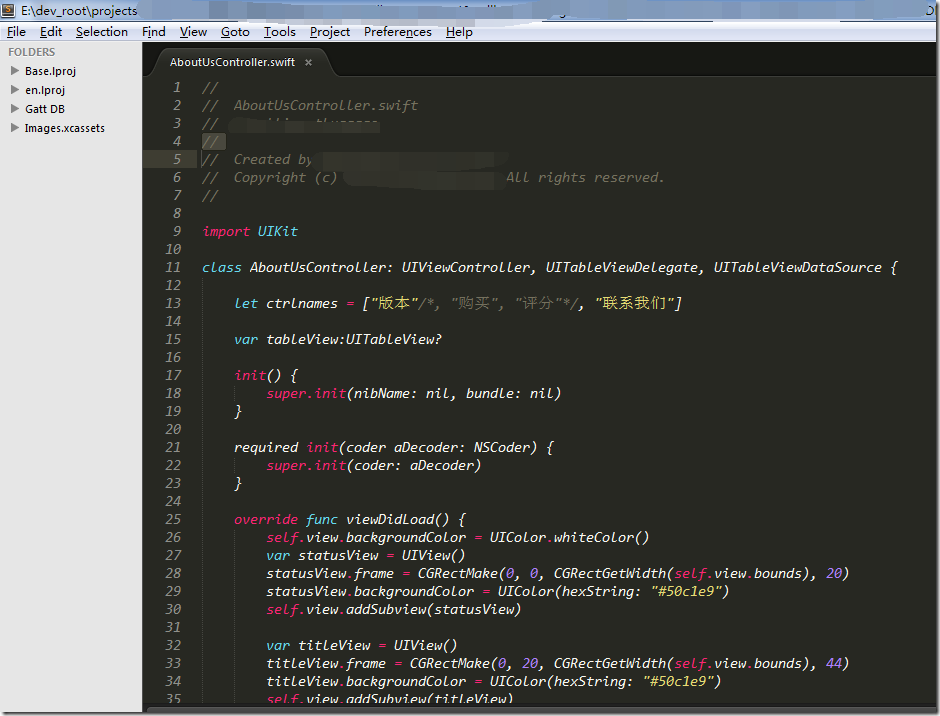Open the Tools menu
940x716 pixels.
280,32
